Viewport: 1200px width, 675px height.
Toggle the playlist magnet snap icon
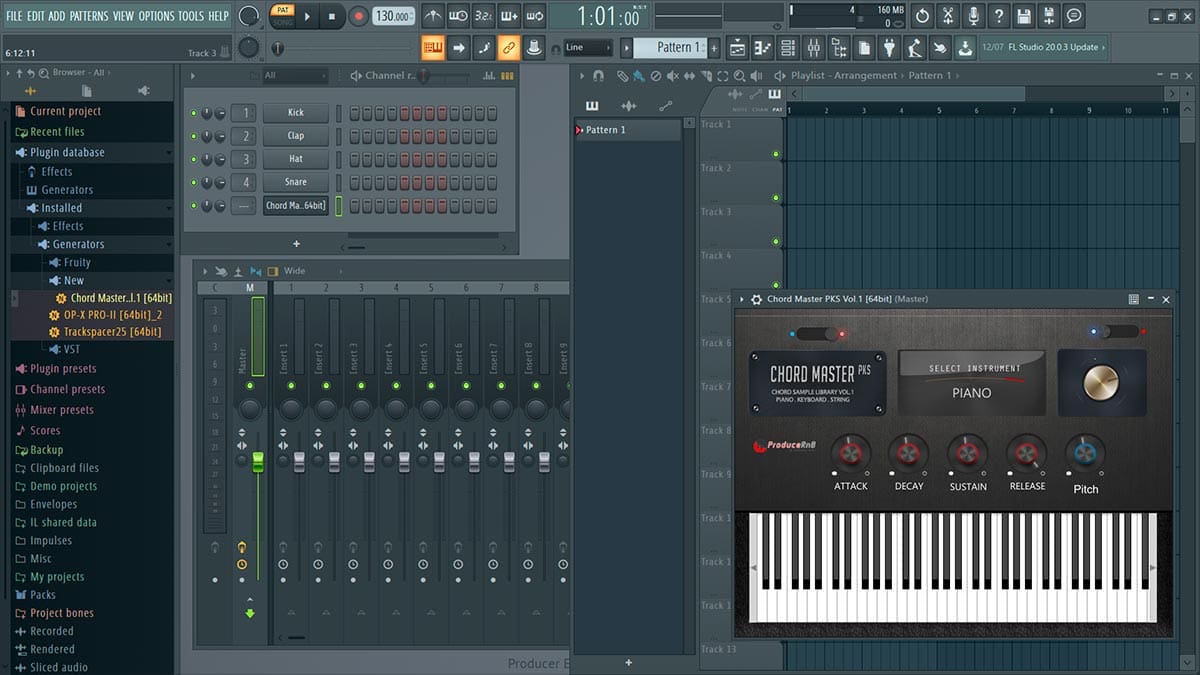point(599,76)
